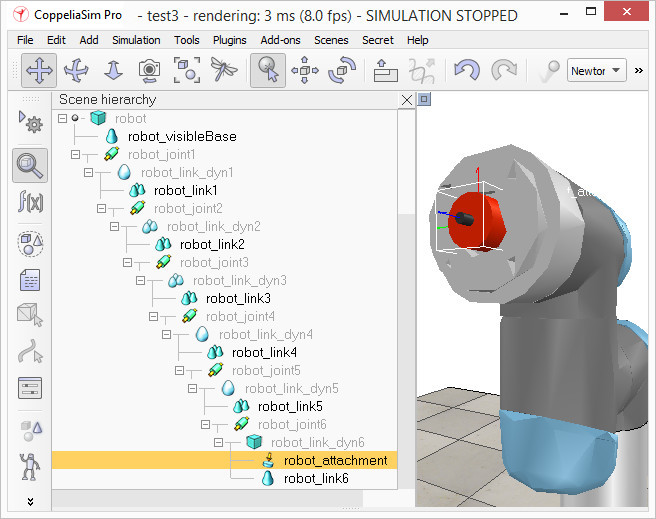
Task: Open the Newton physics engine dropdown
Action: (x=597, y=70)
